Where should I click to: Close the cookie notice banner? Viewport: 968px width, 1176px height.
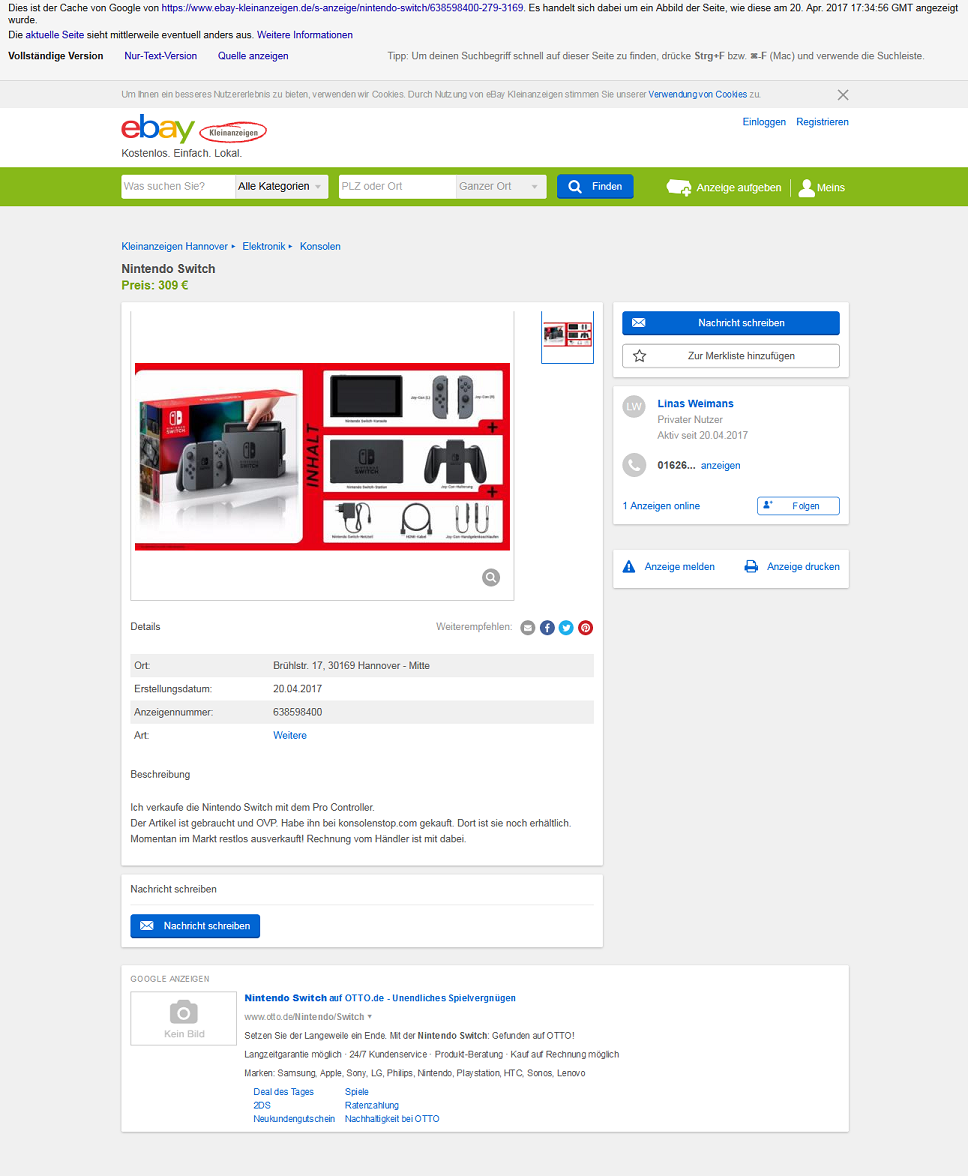[843, 94]
